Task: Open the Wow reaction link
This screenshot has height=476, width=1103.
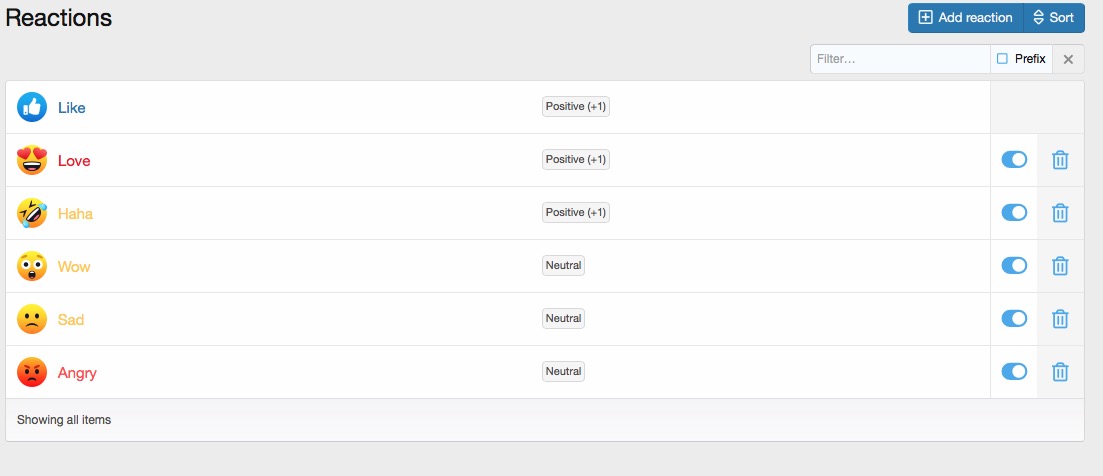Action: pos(74,266)
